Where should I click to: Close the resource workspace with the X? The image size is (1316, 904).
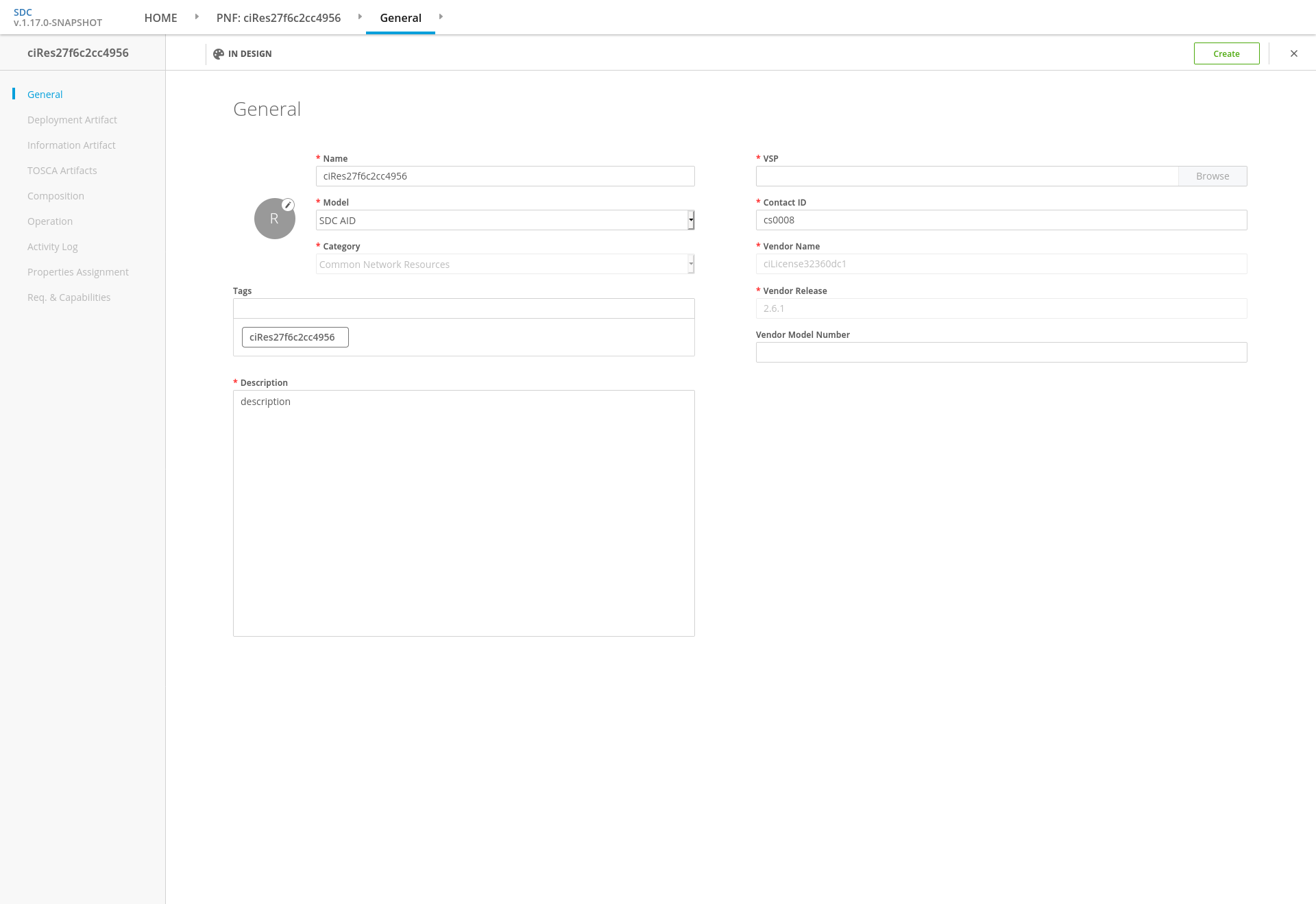(x=1294, y=53)
